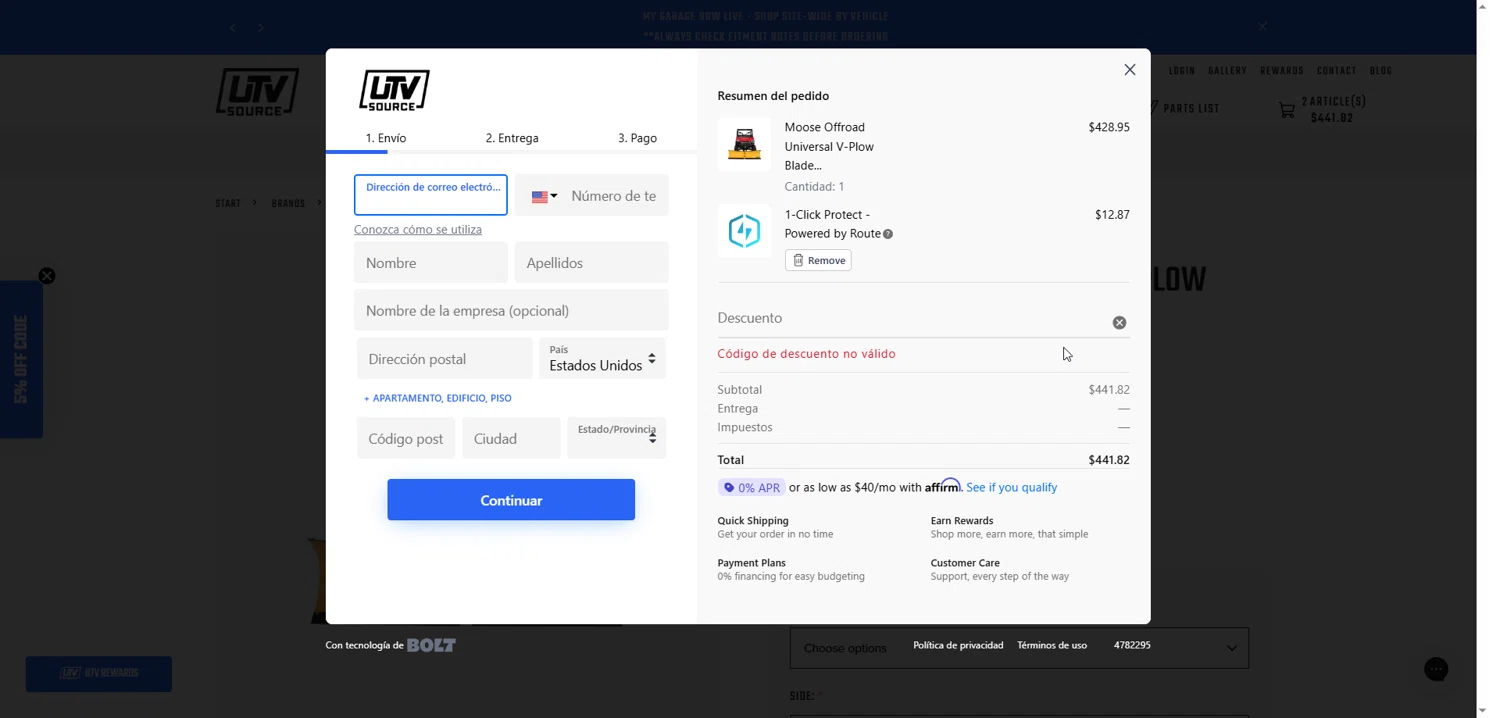The height and width of the screenshot is (718, 1500).
Task: Click the page scrollbar down arrow
Action: (x=1484, y=710)
